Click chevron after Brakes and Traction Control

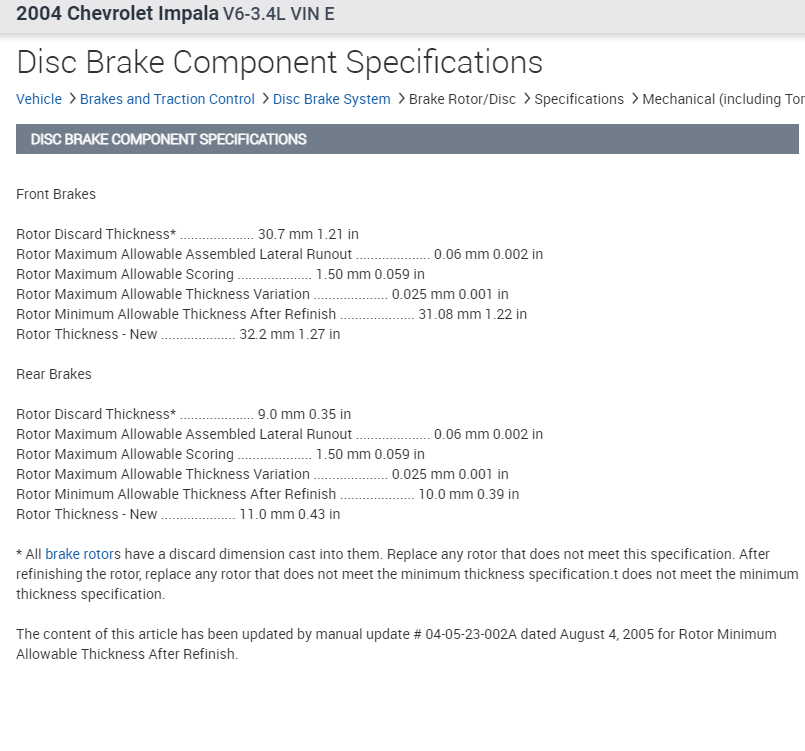coord(264,99)
